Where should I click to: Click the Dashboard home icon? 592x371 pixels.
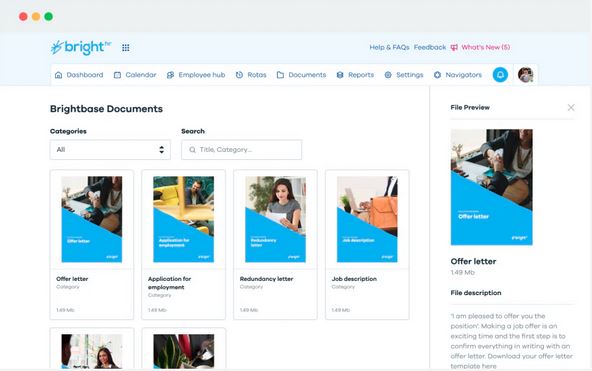59,75
